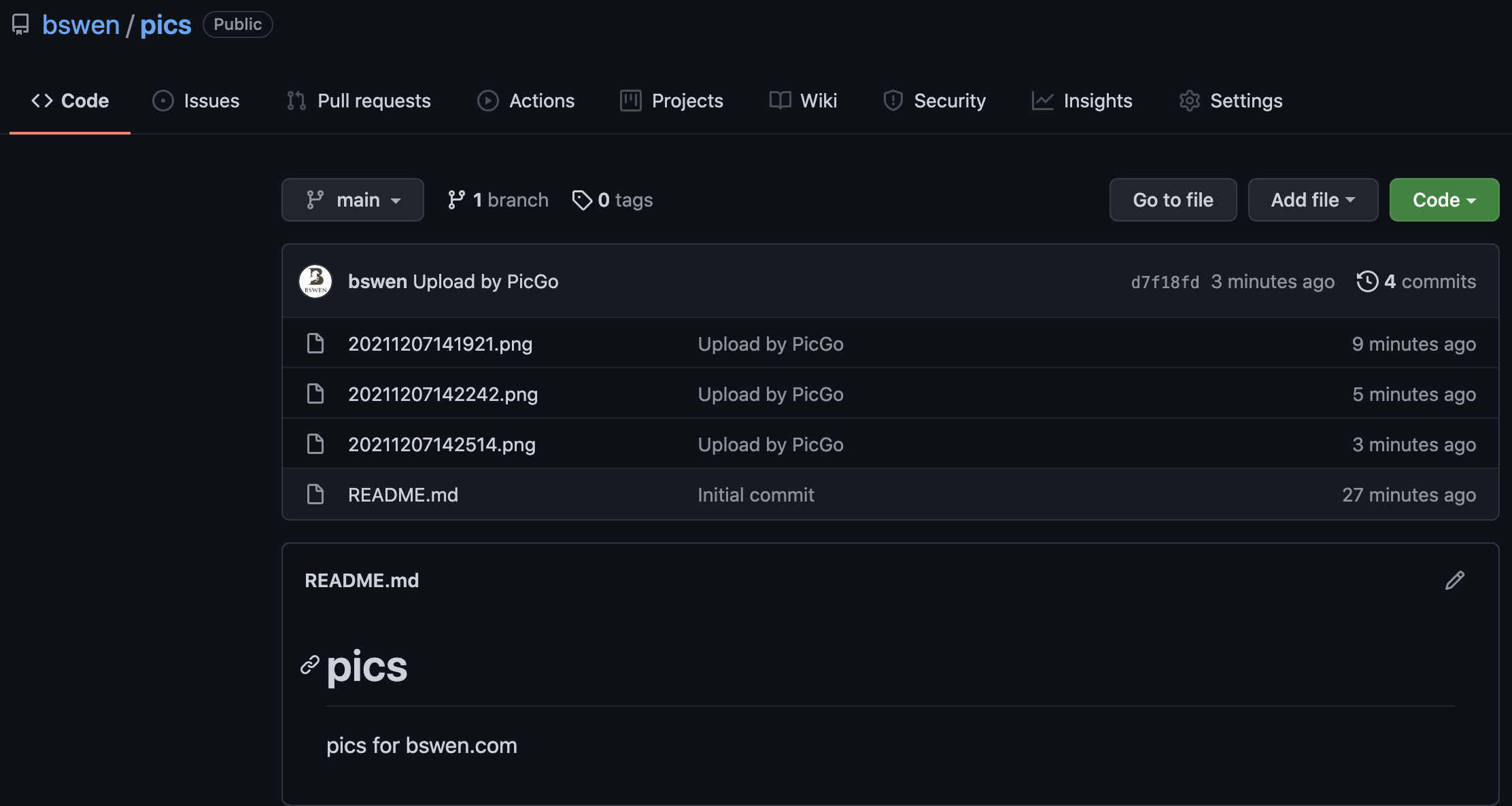This screenshot has height=806, width=1512.
Task: Open commit hash d7f18fd link
Action: tap(1165, 282)
